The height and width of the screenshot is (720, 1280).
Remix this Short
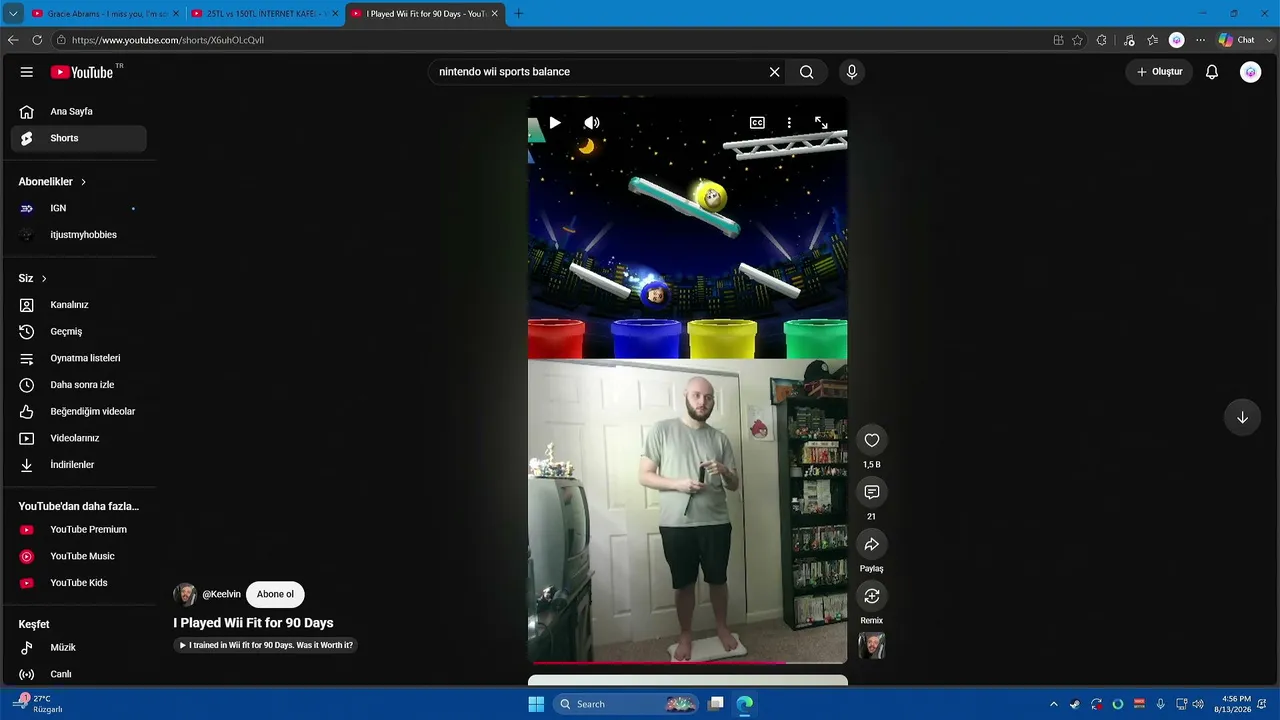tap(872, 596)
